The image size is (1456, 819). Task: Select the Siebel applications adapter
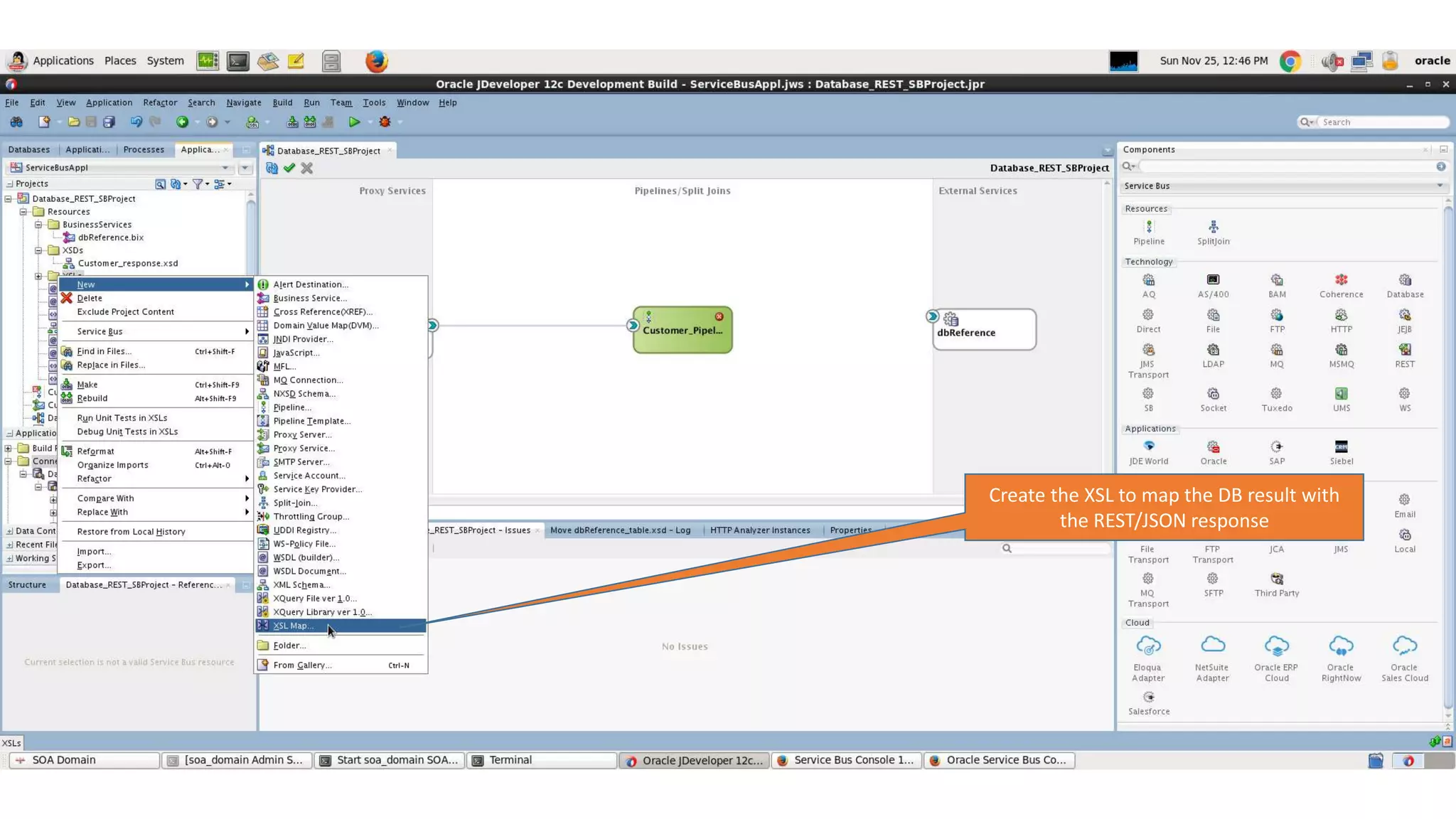point(1341,453)
